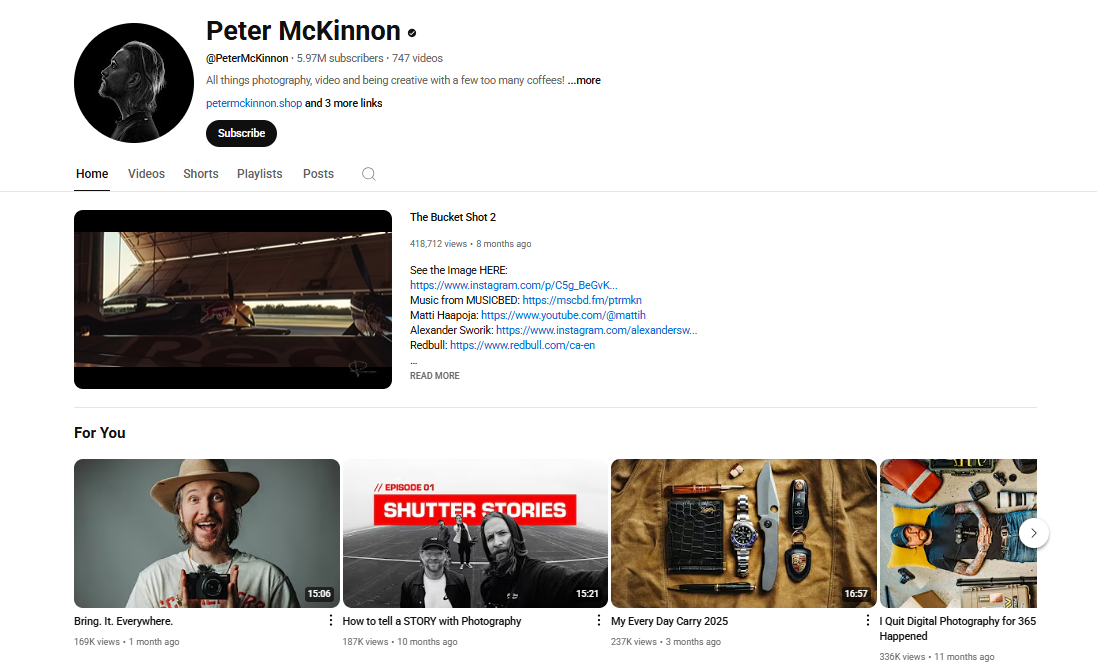Click the verified badge next to Peter McKinnon
Viewport: 1097px width, 663px height.
tap(412, 33)
